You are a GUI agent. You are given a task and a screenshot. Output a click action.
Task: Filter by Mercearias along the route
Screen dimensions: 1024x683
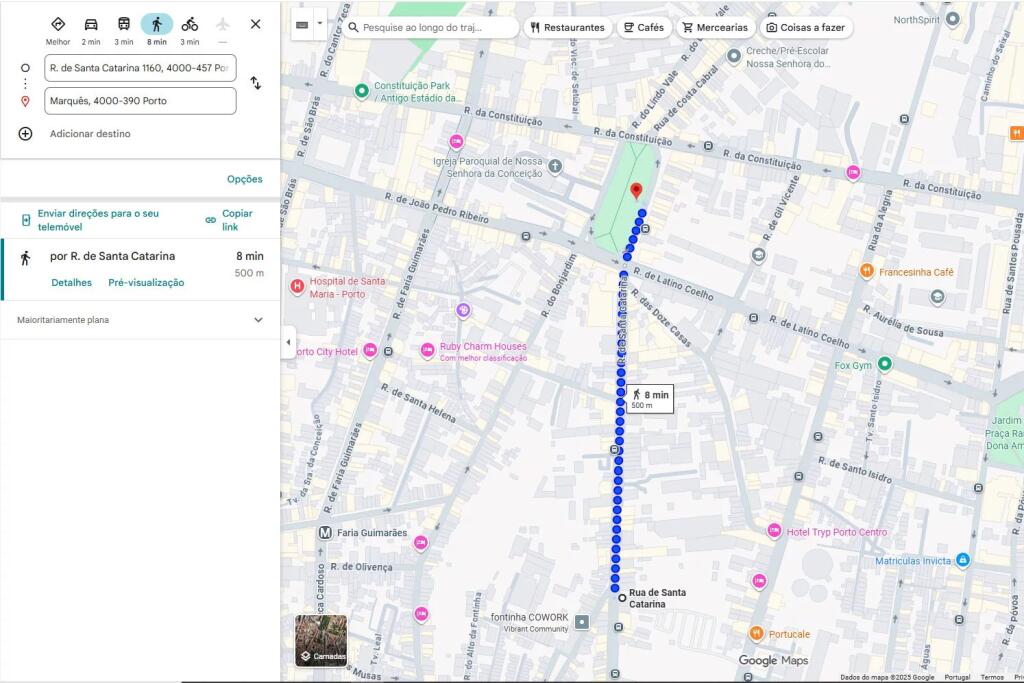(714, 28)
